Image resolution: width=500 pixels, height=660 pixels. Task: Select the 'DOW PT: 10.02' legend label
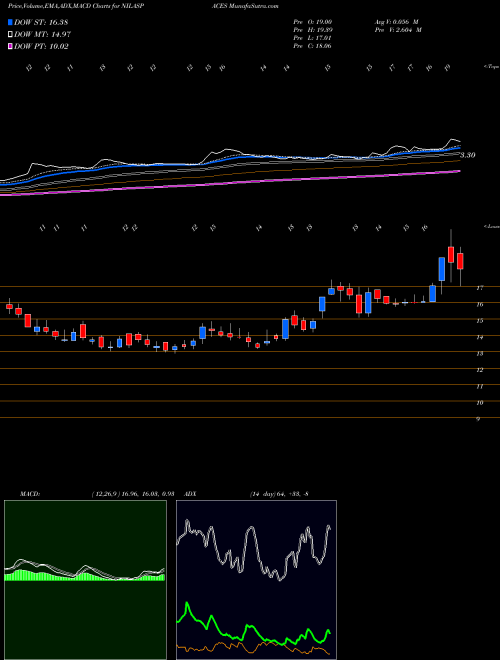coord(41,47)
